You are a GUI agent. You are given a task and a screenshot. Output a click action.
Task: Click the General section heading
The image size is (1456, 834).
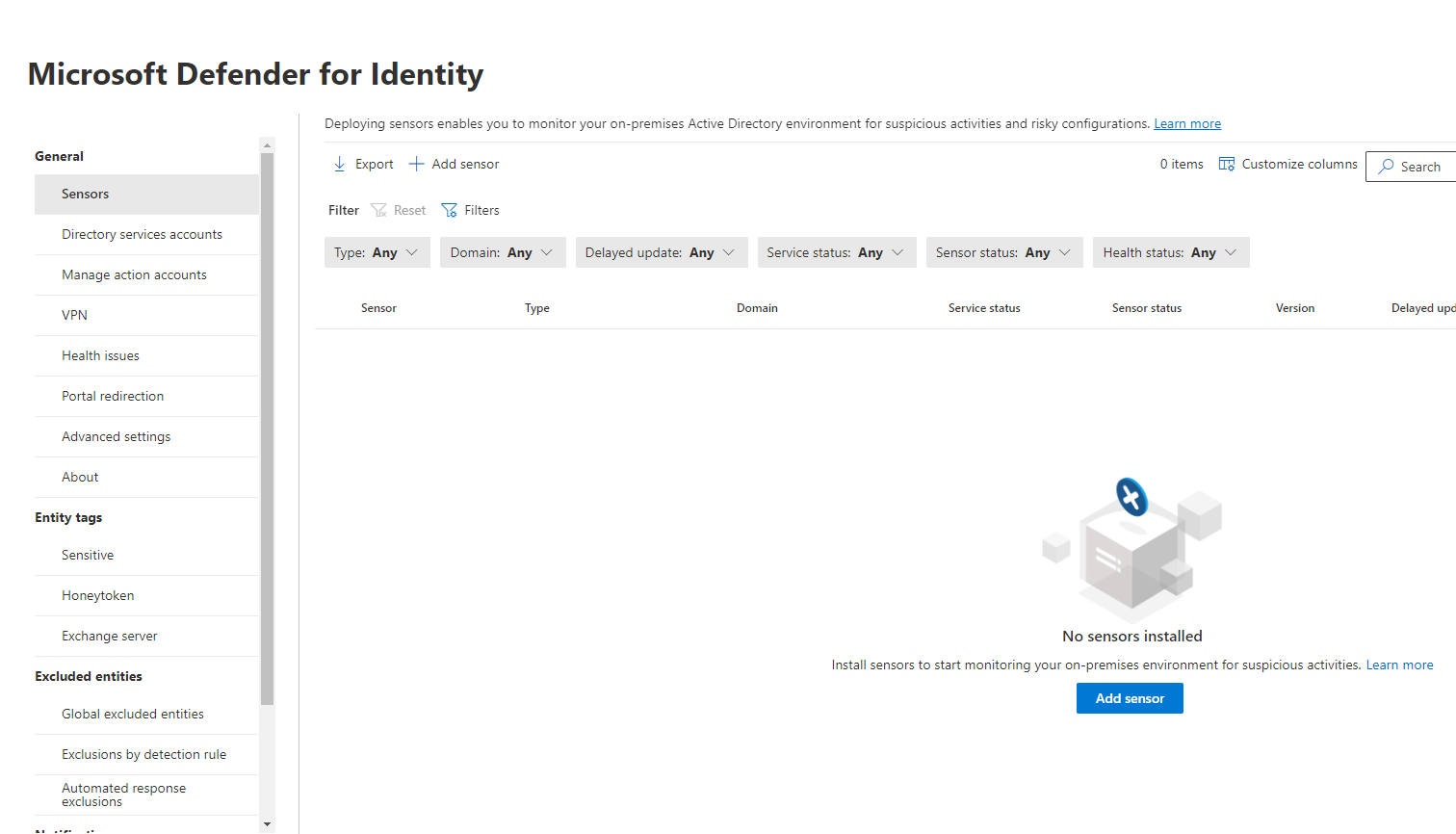pyautogui.click(x=59, y=156)
